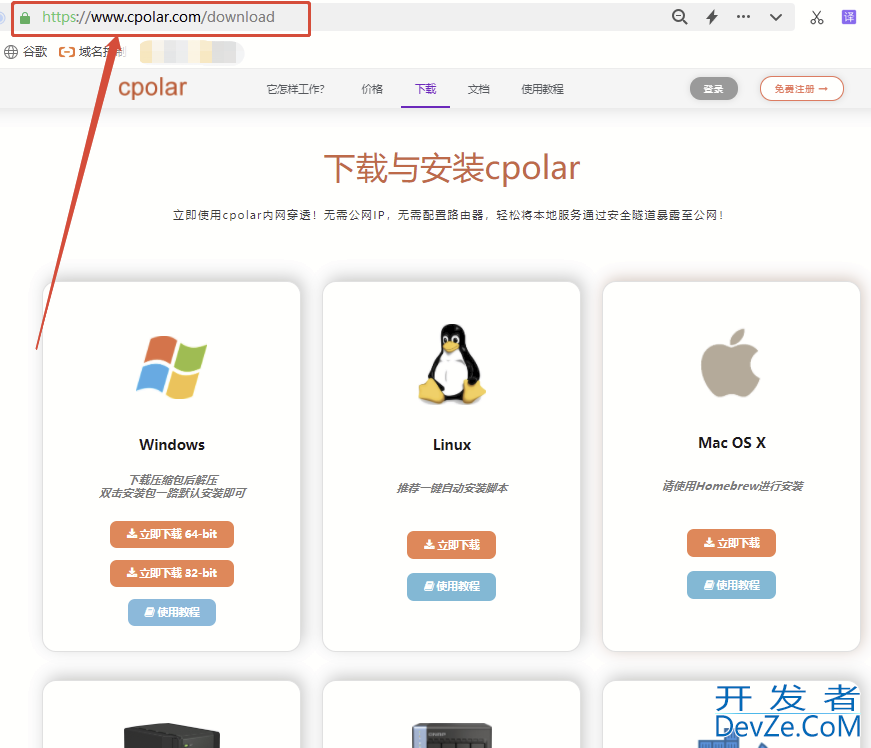Screen dimensions: 871x748
Task: Click the zoom magnifier icon in address bar
Action: 679,17
